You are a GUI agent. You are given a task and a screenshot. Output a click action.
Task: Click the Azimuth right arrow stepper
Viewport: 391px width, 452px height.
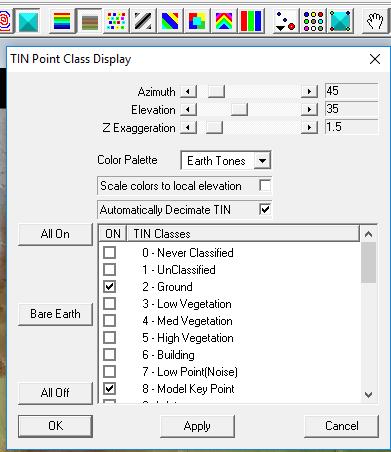point(309,91)
